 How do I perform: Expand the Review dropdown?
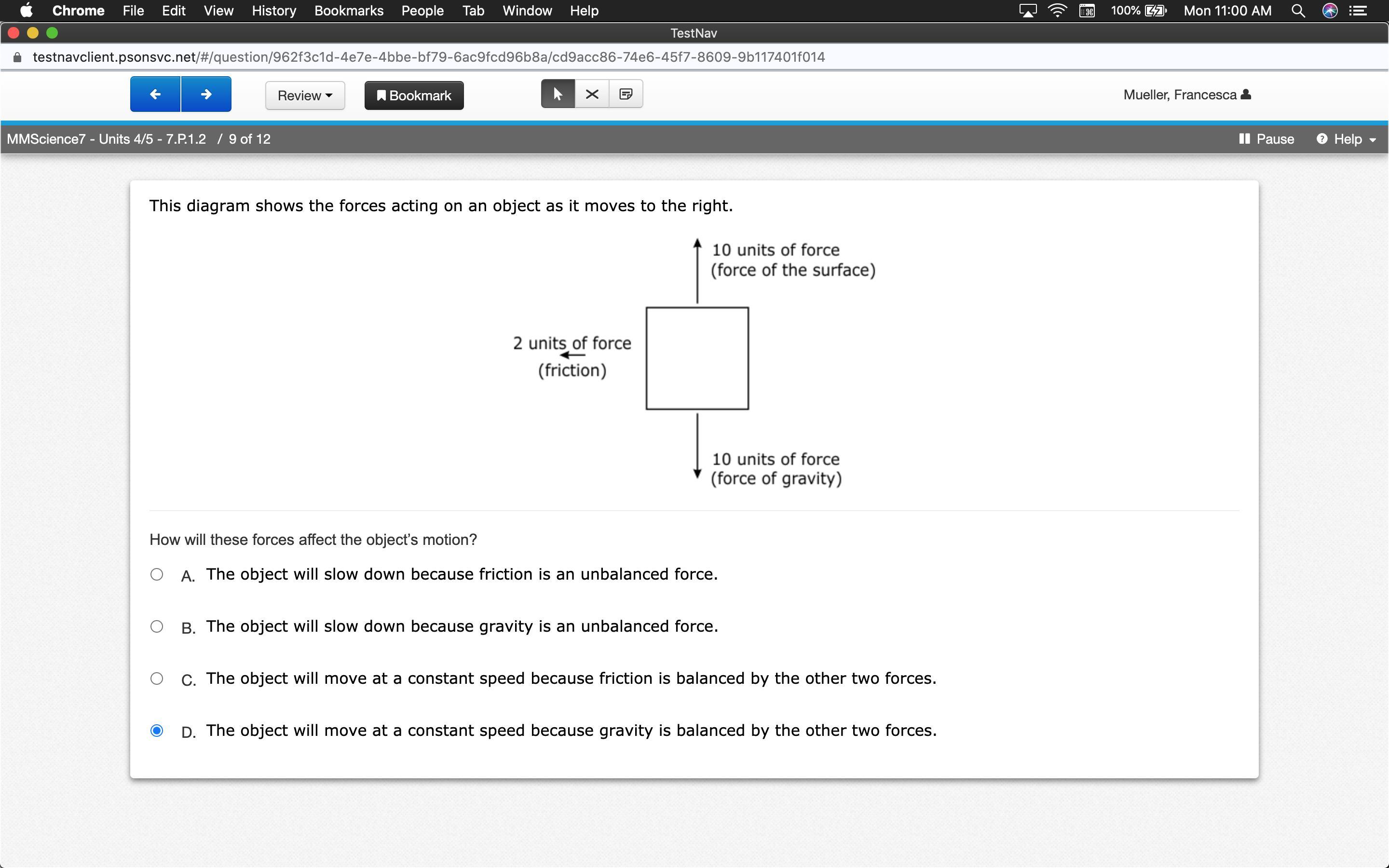305,95
